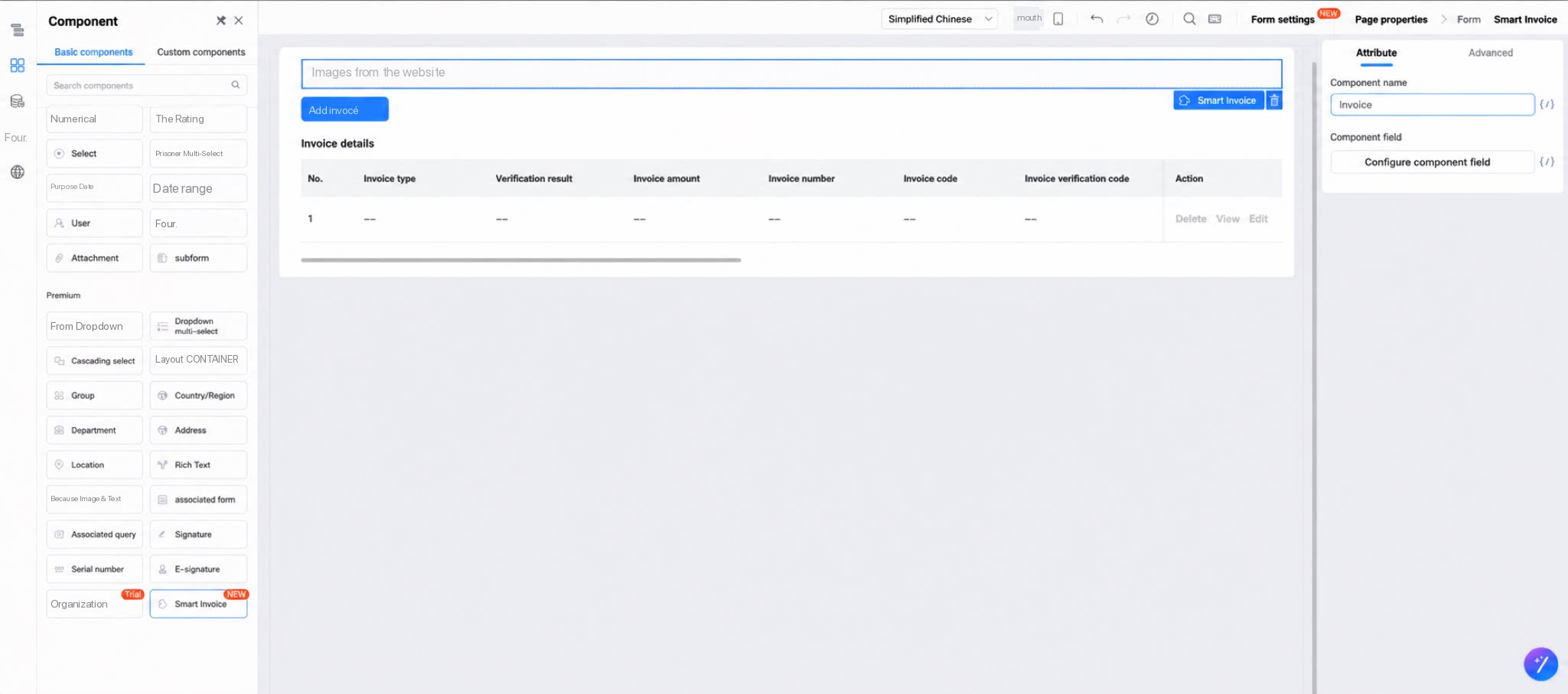
Task: Open the version history clock icon
Action: coord(1152,19)
